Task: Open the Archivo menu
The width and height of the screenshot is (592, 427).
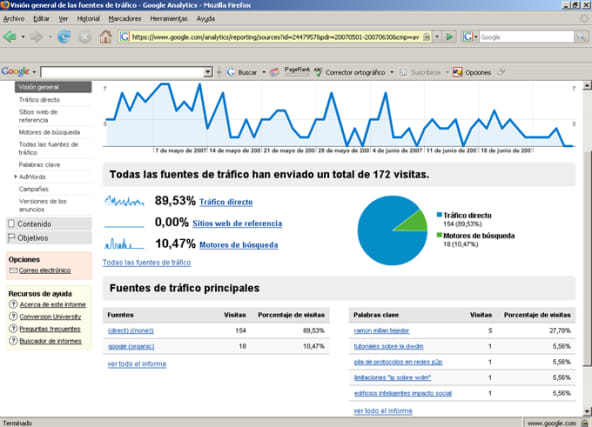Action: pos(14,19)
